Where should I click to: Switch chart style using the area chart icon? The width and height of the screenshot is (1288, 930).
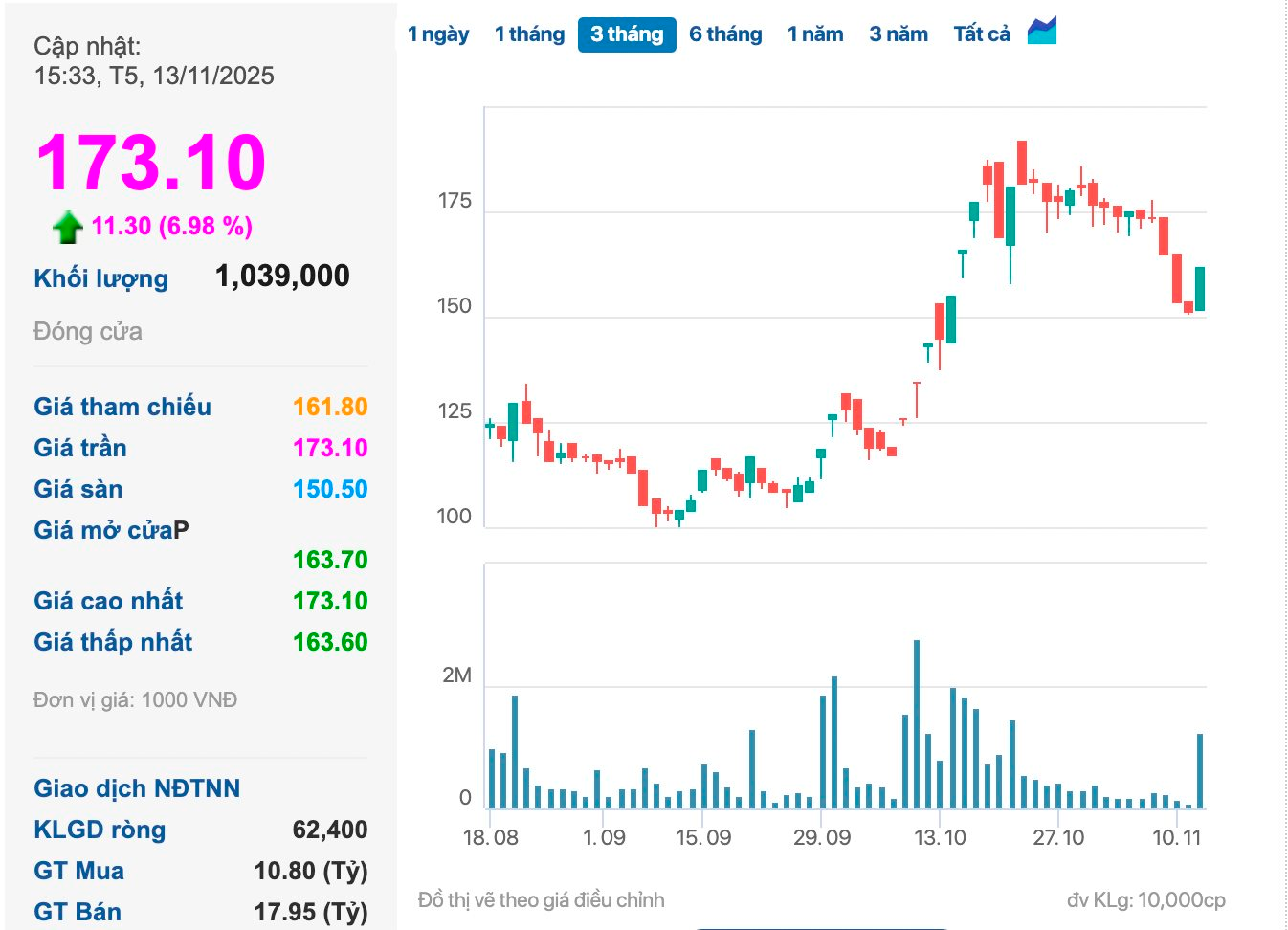click(1043, 32)
